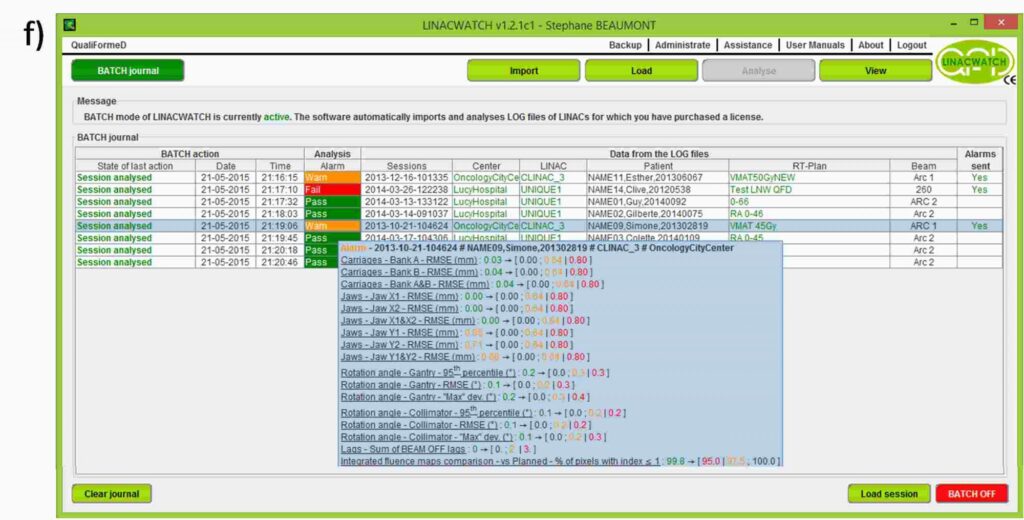
Task: Click Logout in the menu bar
Action: (x=912, y=45)
